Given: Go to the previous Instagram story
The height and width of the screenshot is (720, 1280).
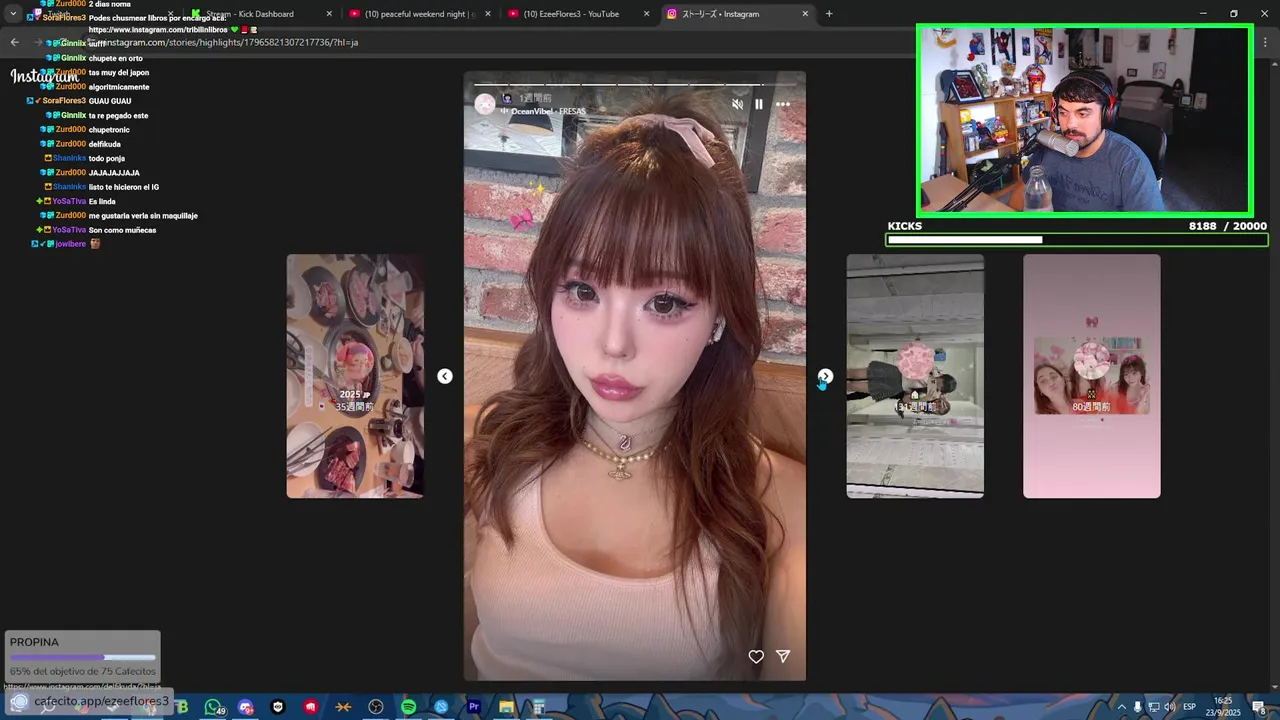Looking at the screenshot, I should click(445, 376).
